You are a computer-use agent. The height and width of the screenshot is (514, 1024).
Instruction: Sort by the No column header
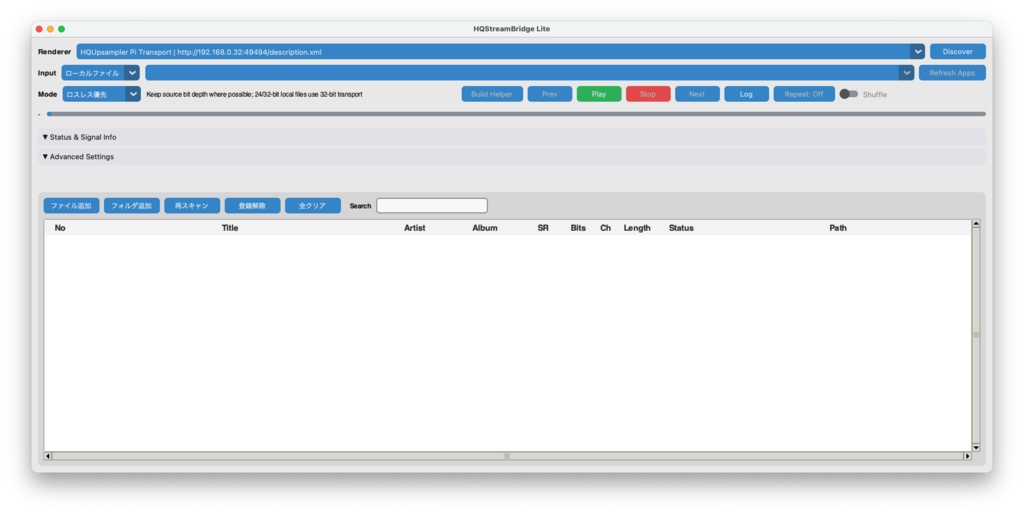click(x=60, y=228)
